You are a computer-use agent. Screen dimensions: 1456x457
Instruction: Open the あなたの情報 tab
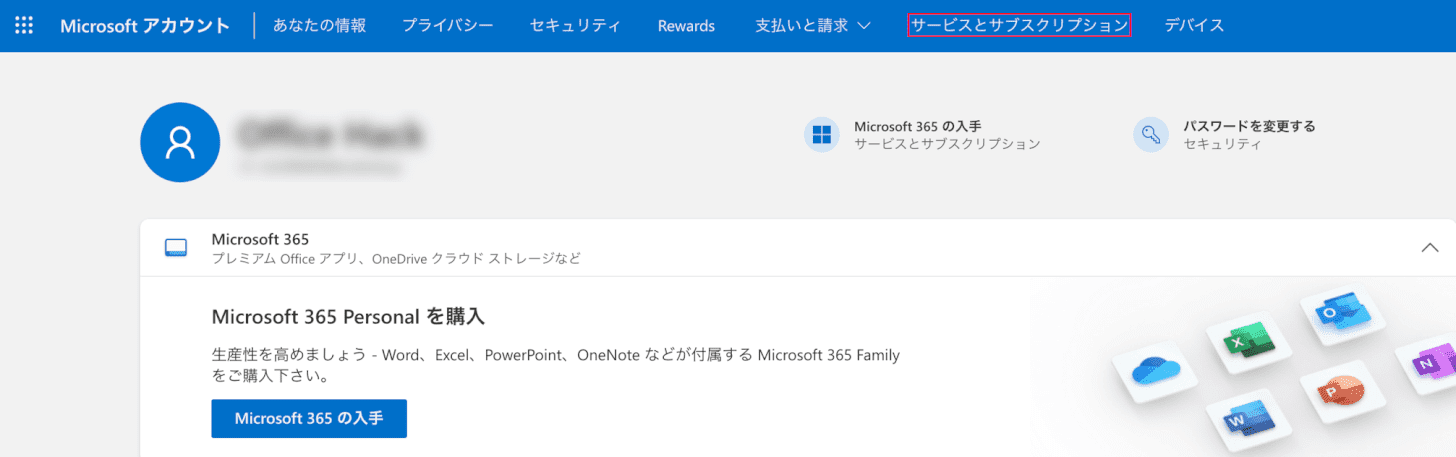point(319,26)
